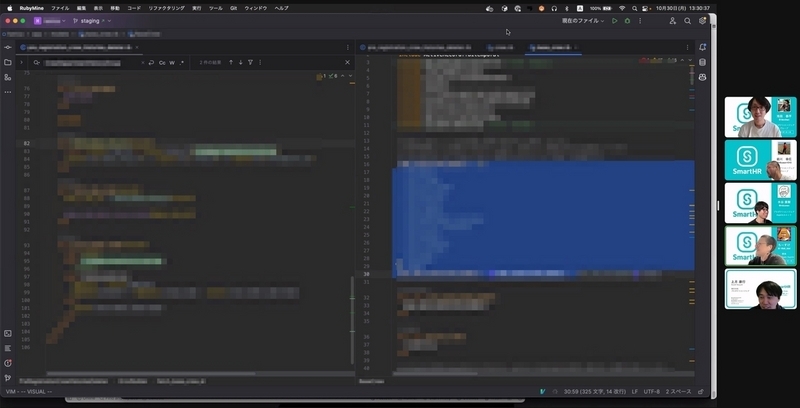Open the RubyMine application menu

tap(31, 8)
